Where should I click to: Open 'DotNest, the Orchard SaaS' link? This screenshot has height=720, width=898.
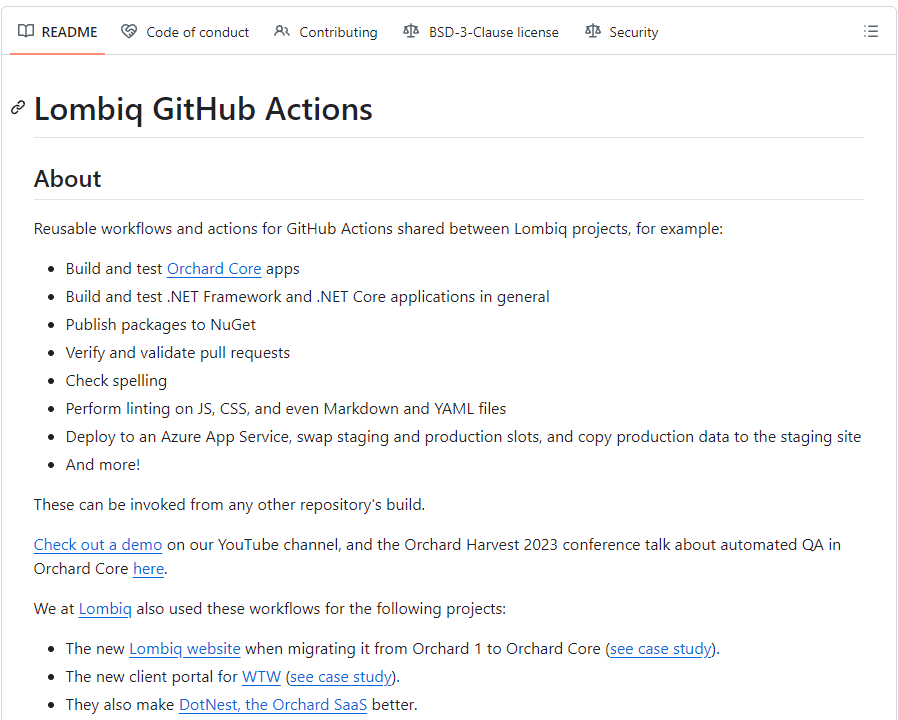[x=273, y=705]
